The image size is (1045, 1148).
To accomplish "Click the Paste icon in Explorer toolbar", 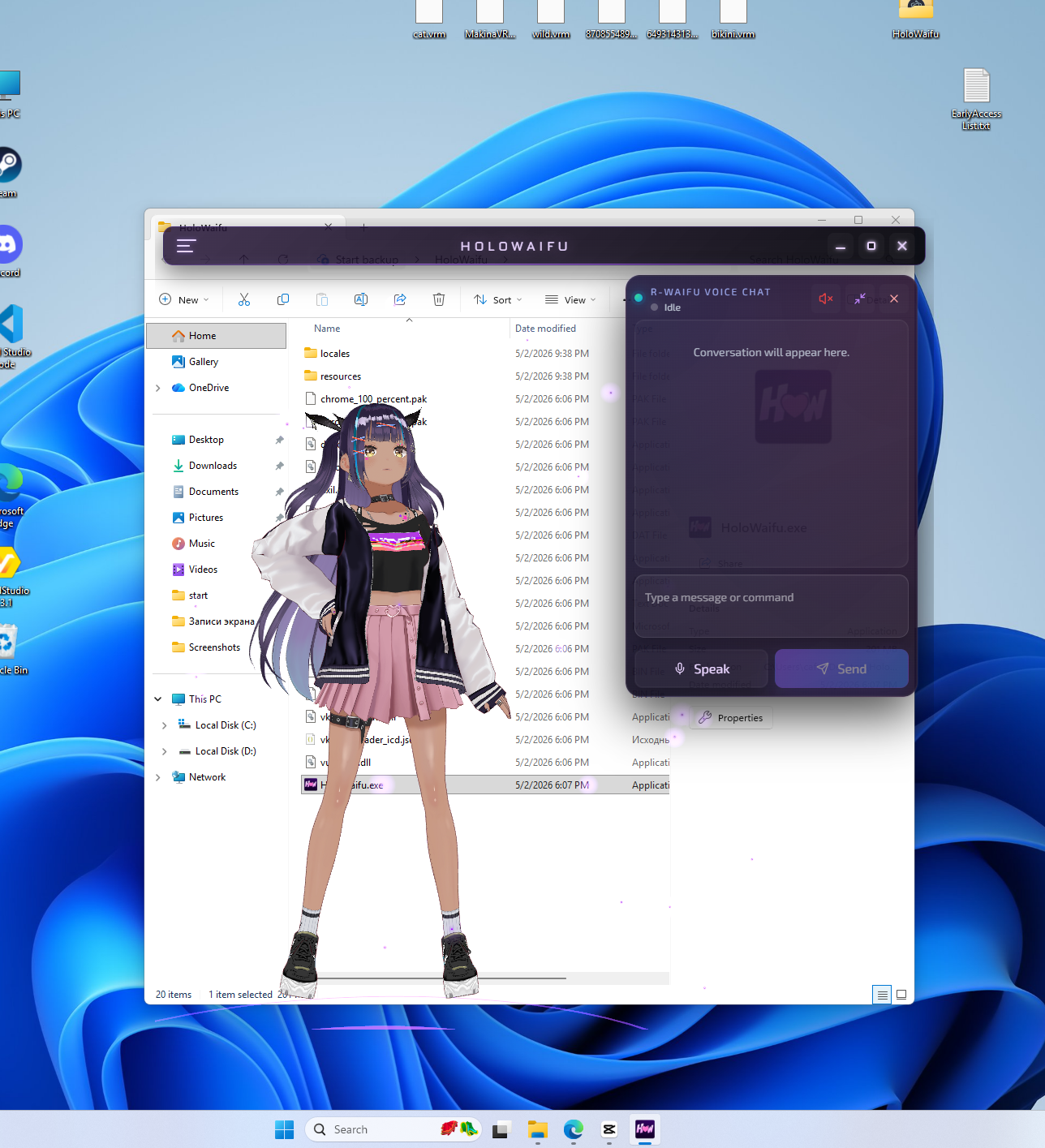I will (322, 299).
